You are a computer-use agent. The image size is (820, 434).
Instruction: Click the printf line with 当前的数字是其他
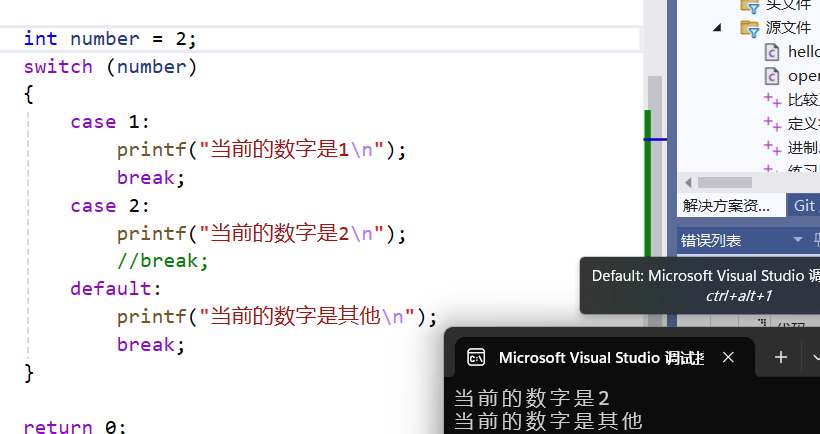tap(277, 316)
